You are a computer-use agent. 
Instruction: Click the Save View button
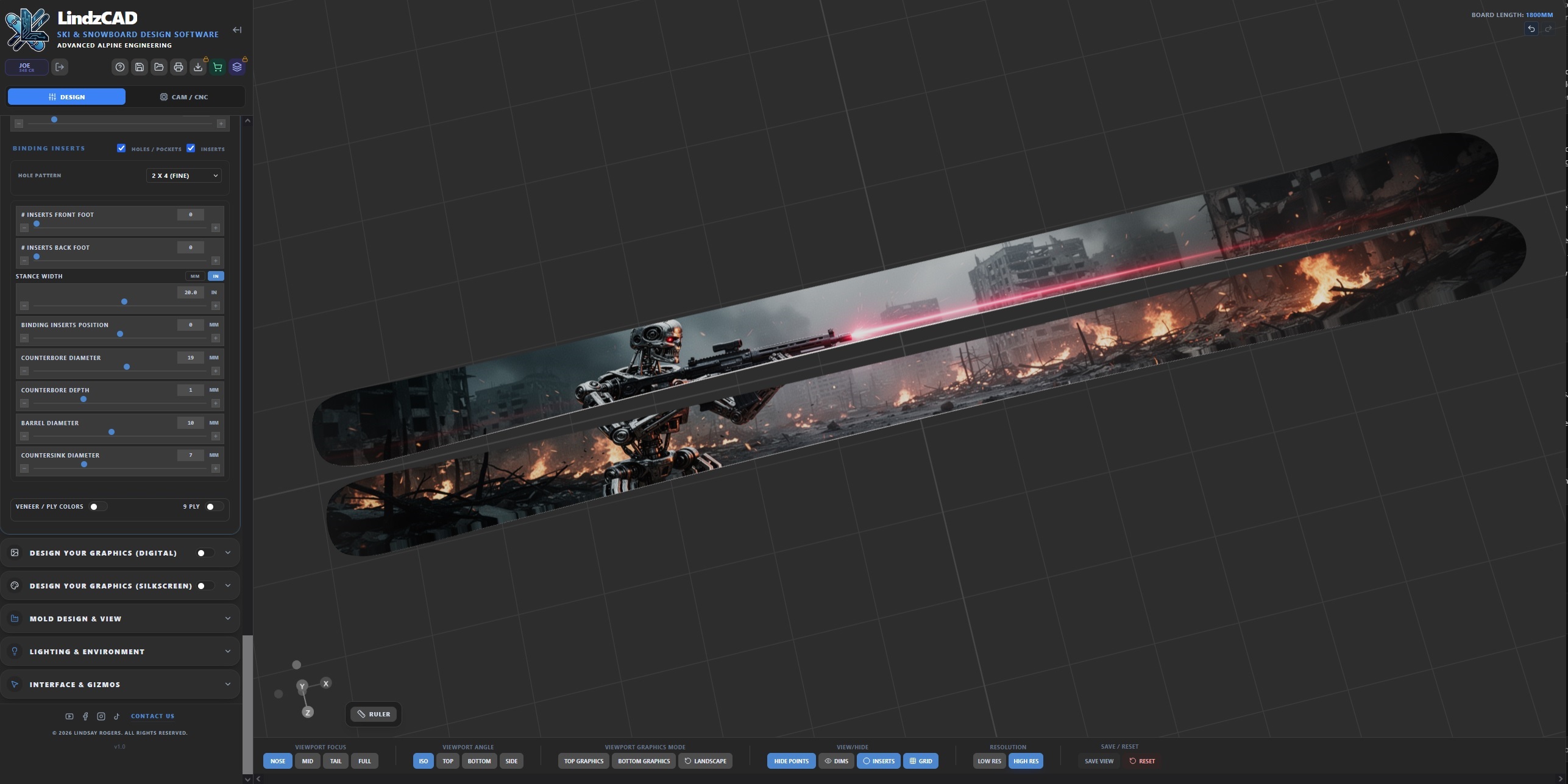[1099, 761]
